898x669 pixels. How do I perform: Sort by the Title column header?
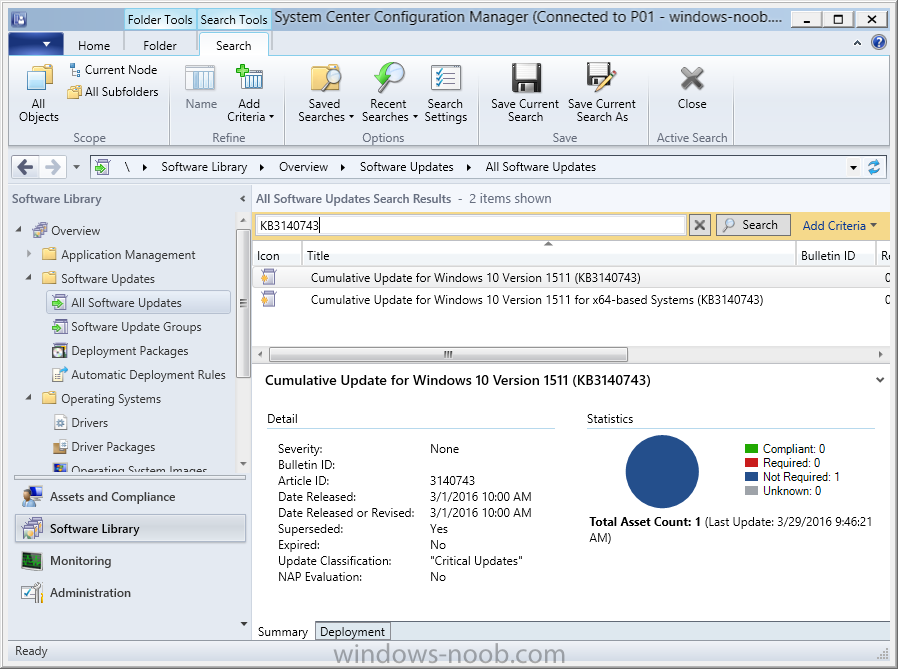coord(548,255)
